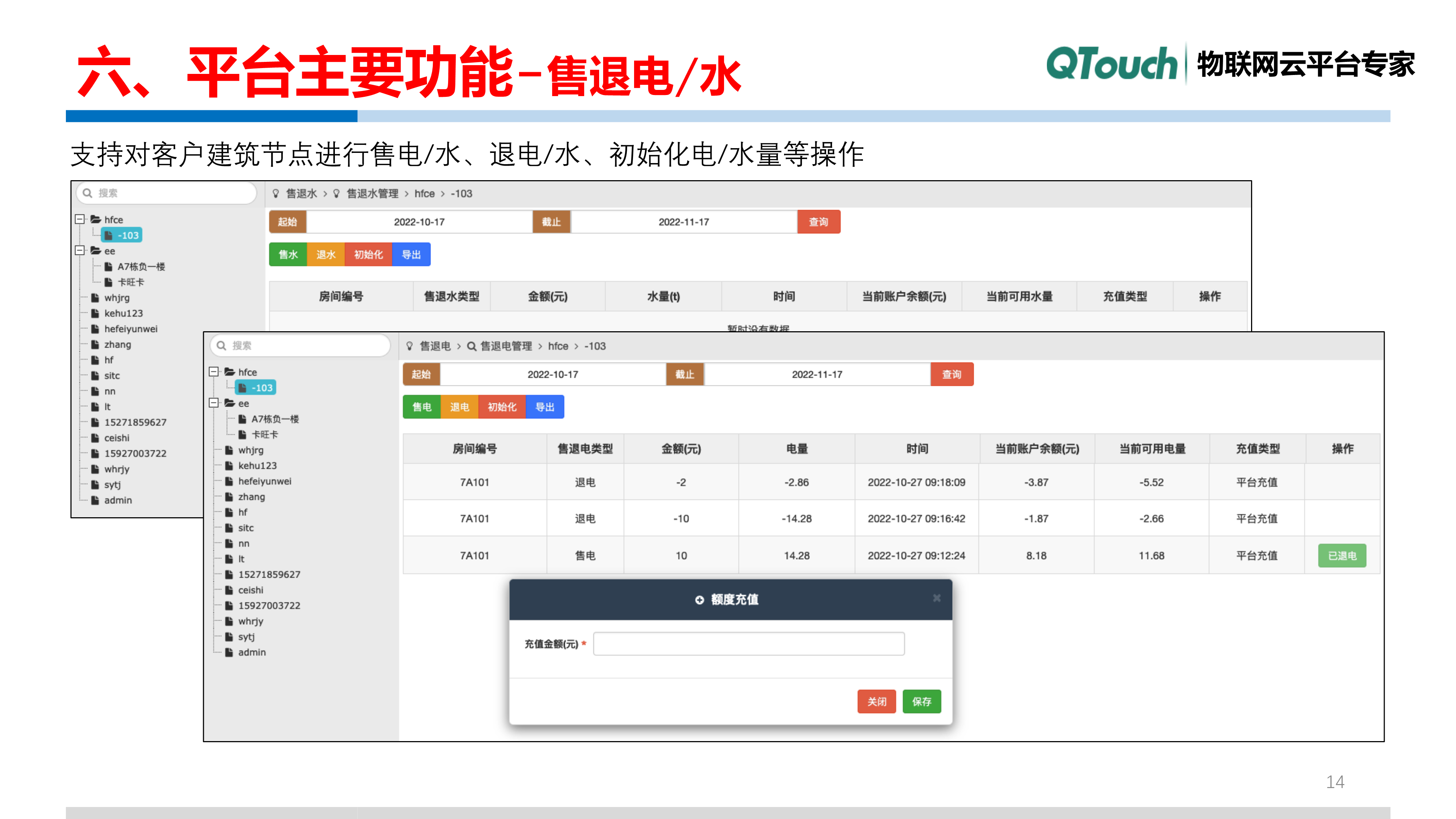Open 售退水管理 from the breadcrumb
Image resolution: width=1456 pixels, height=819 pixels.
[373, 193]
